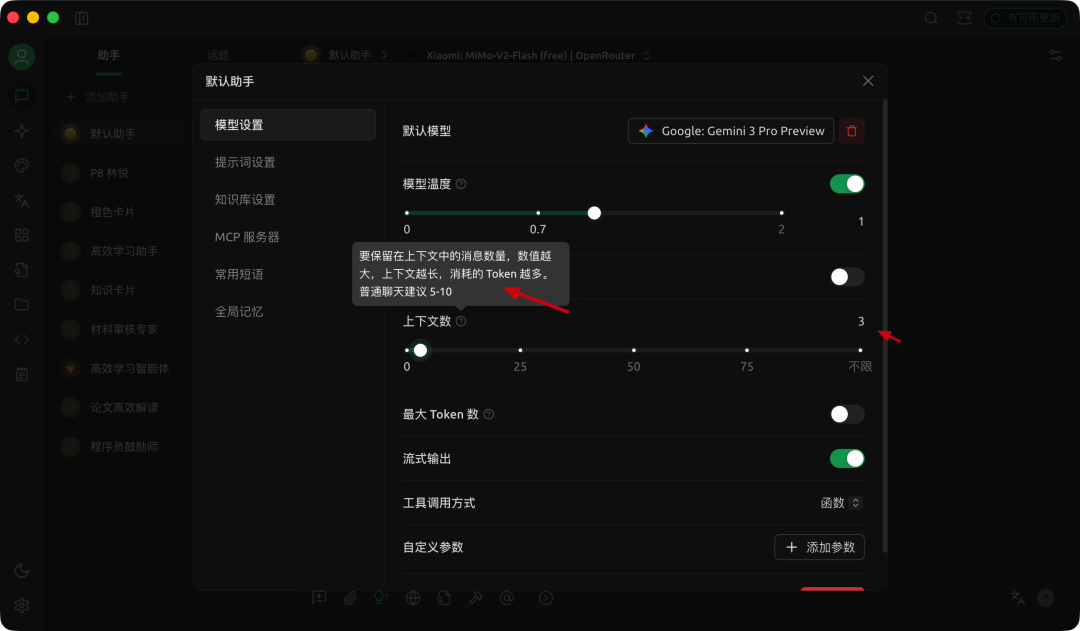Open MCP tools via the hammer icon
Screen dimensions: 1080x631
point(475,598)
